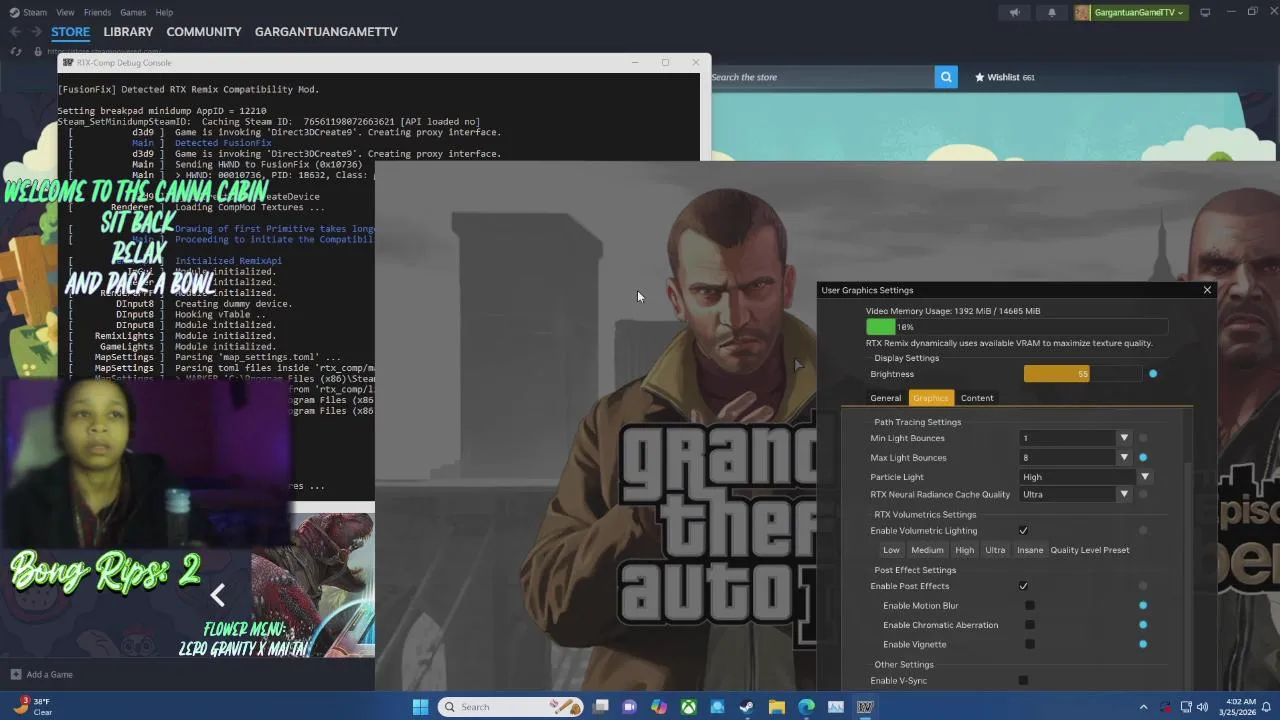1280x720 pixels.
Task: Click the GTA IV taskbar icon
Action: [865, 707]
